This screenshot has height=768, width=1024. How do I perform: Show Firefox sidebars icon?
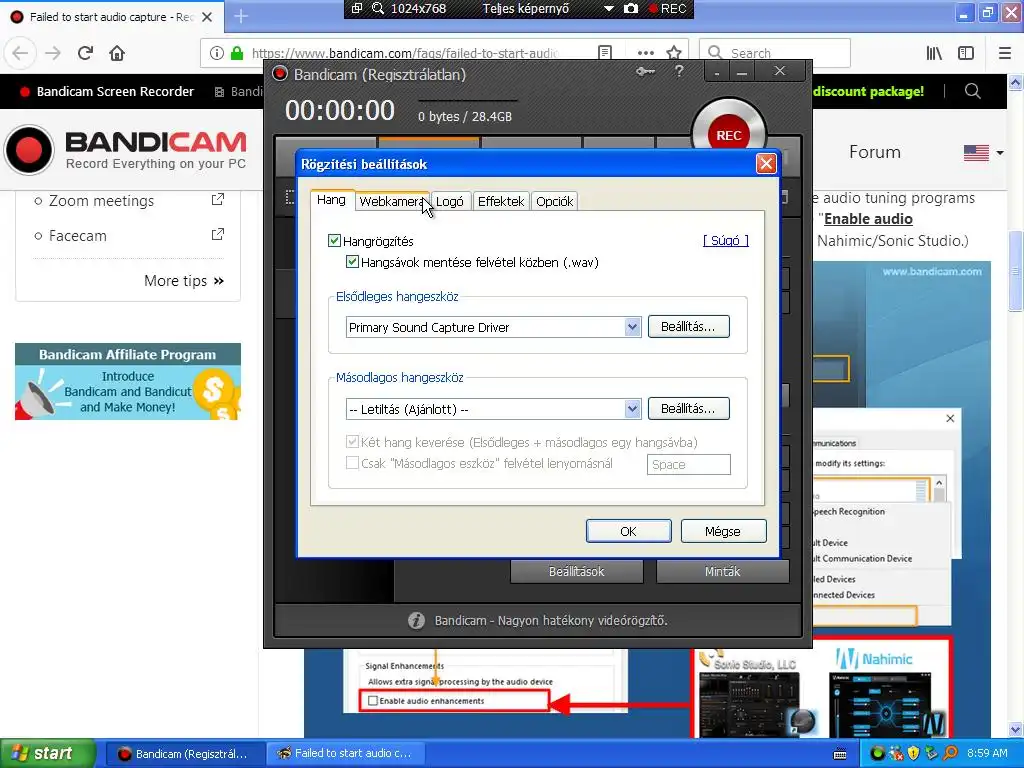pyautogui.click(x=966, y=53)
